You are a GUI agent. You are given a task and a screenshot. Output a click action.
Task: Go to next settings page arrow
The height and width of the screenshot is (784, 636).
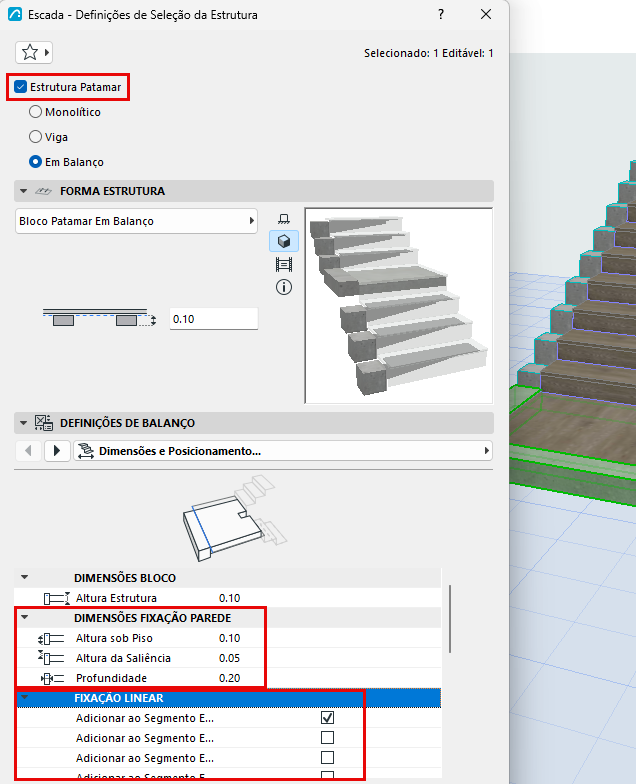56,451
